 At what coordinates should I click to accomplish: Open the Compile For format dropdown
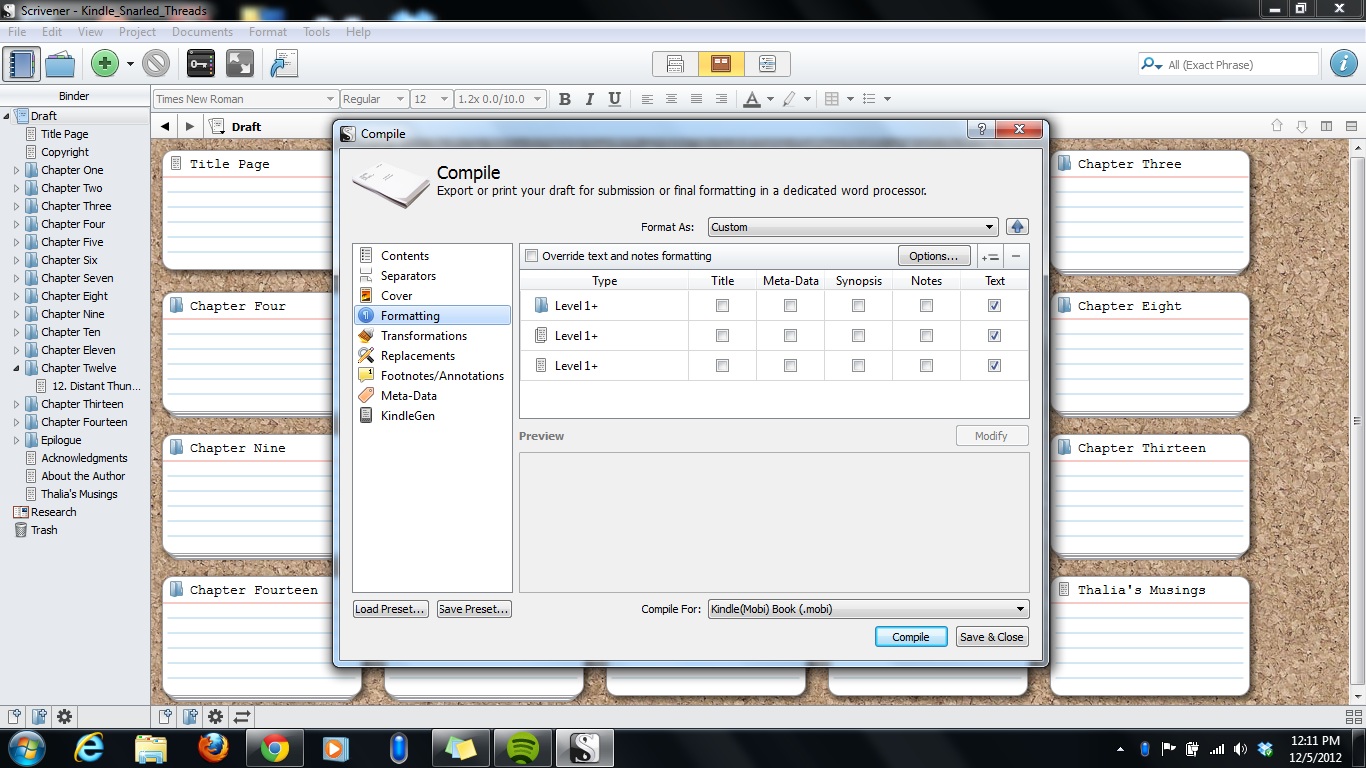coord(867,609)
